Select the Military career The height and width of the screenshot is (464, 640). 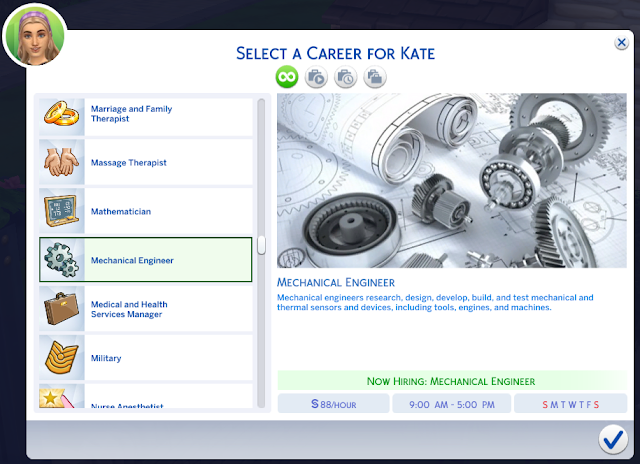point(146,357)
